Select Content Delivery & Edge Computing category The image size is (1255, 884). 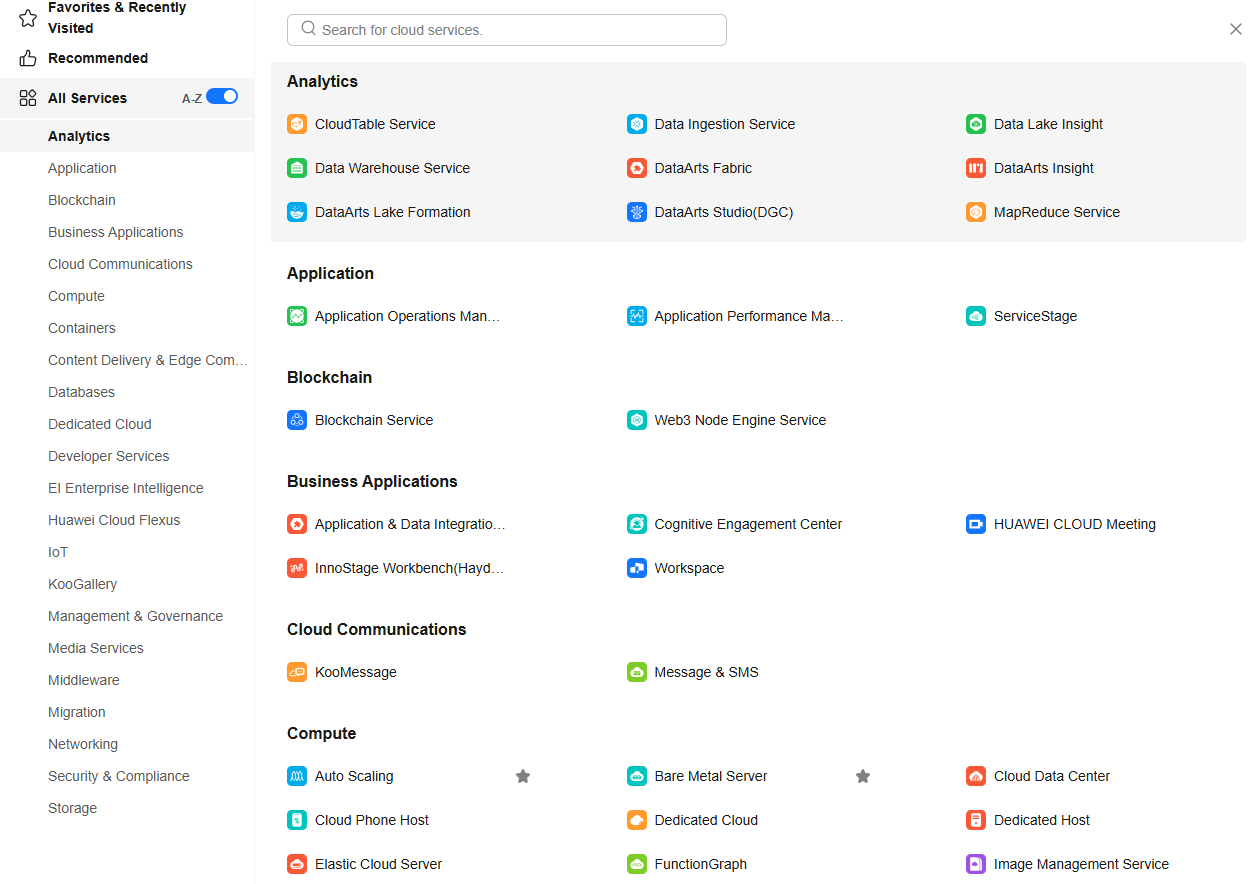(x=148, y=360)
